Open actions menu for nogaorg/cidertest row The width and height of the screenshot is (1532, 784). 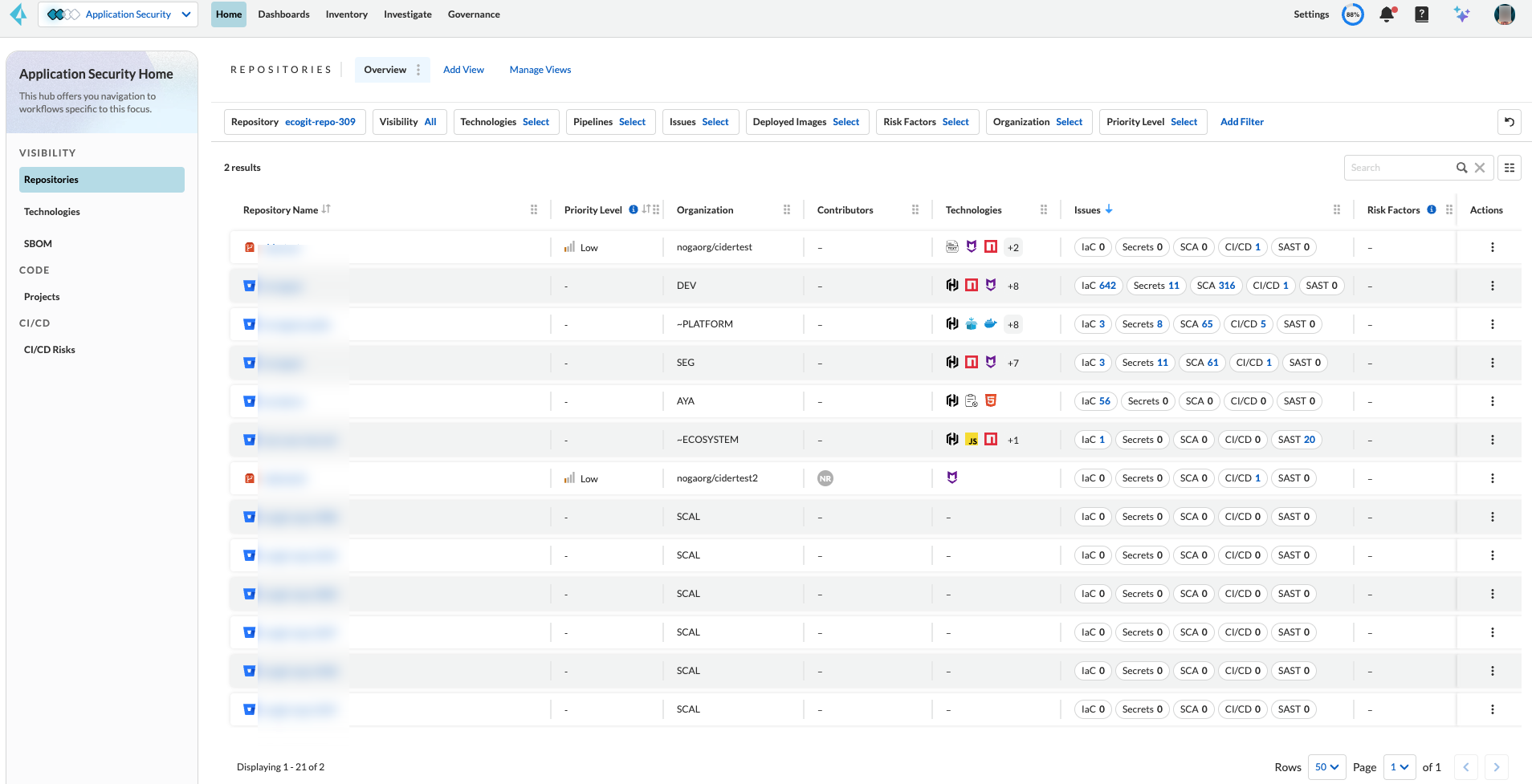click(x=1493, y=247)
